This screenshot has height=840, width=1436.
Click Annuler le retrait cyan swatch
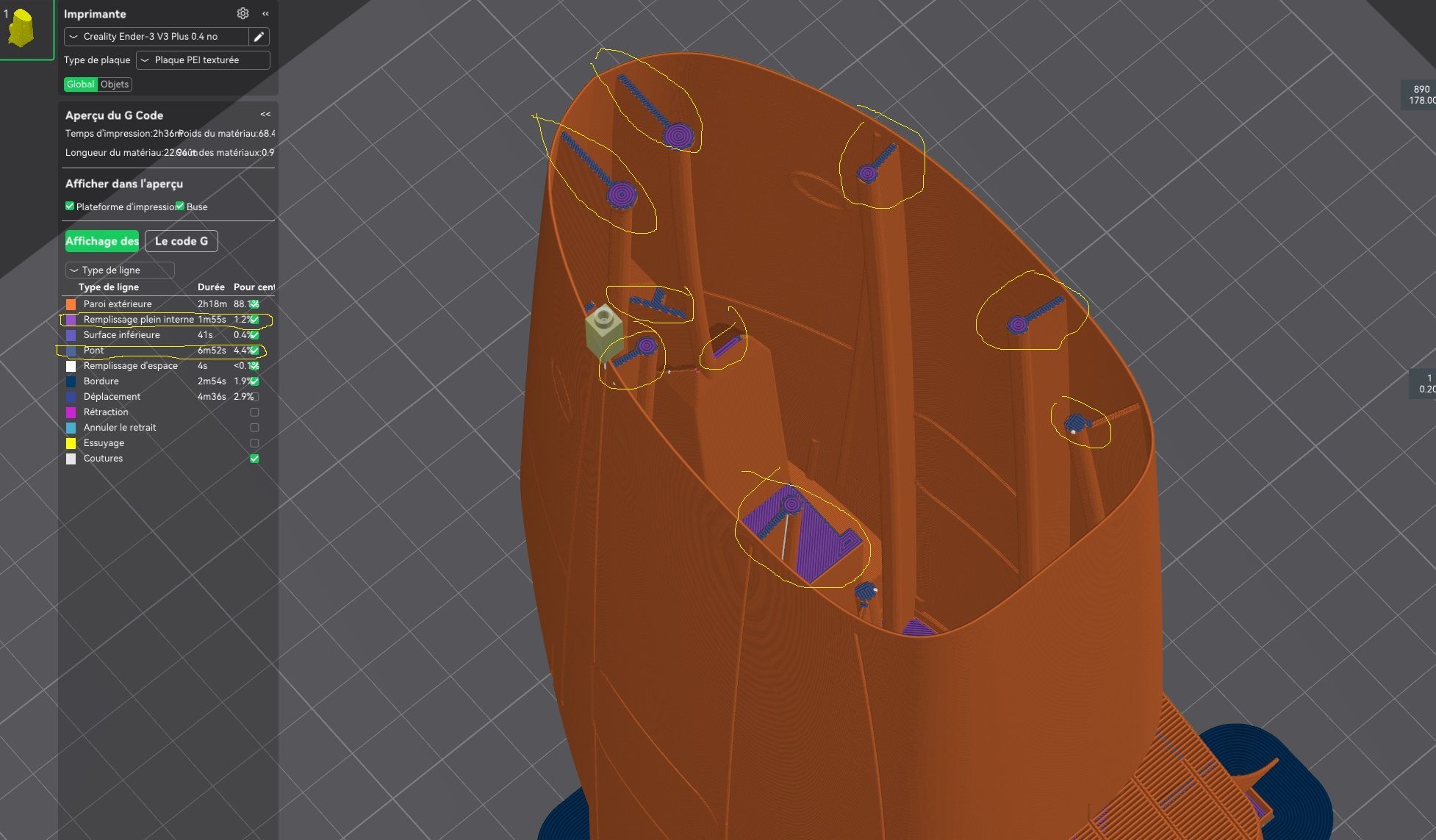tap(71, 428)
